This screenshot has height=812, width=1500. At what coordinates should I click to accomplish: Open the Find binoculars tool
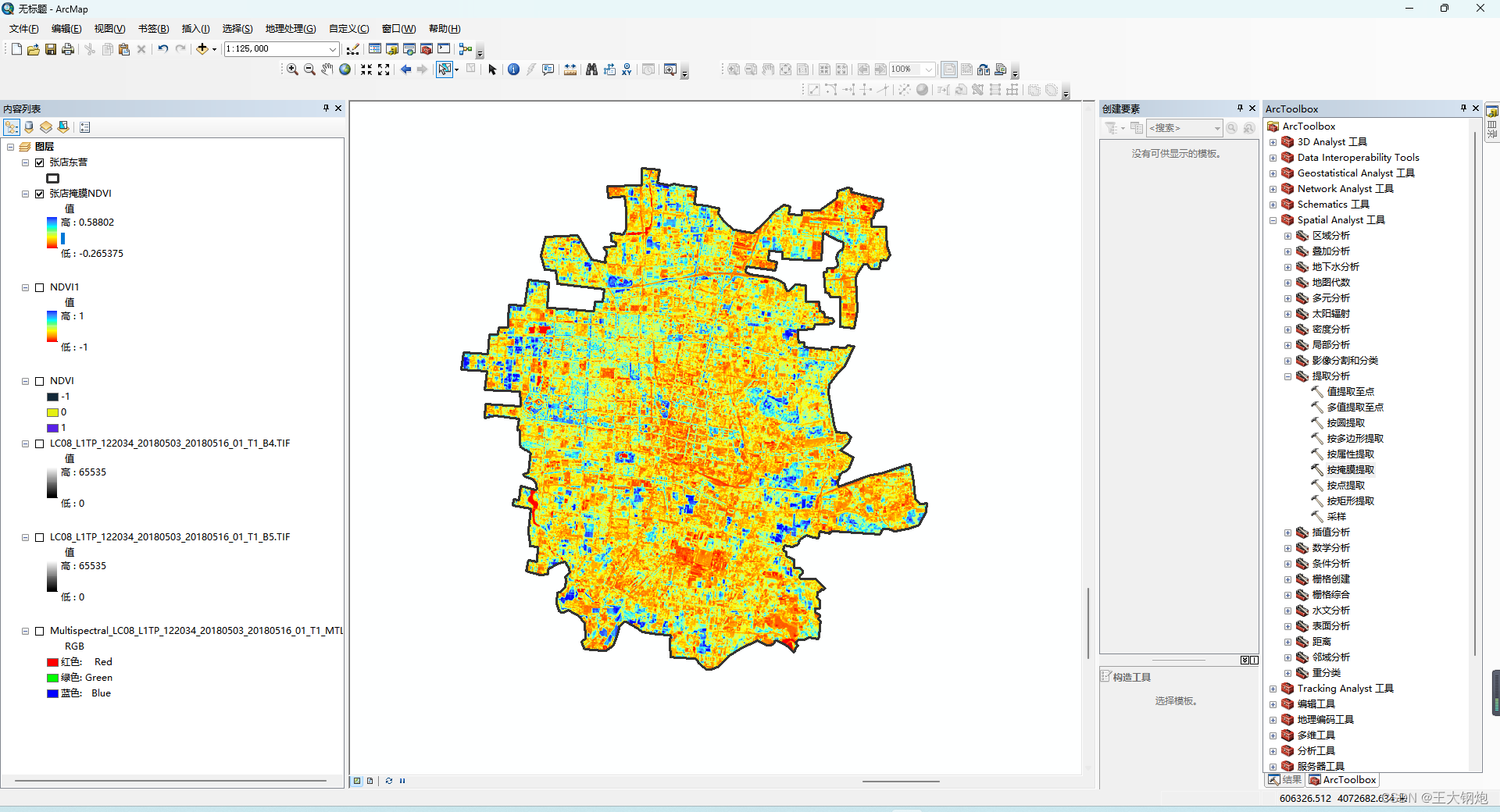(x=591, y=69)
